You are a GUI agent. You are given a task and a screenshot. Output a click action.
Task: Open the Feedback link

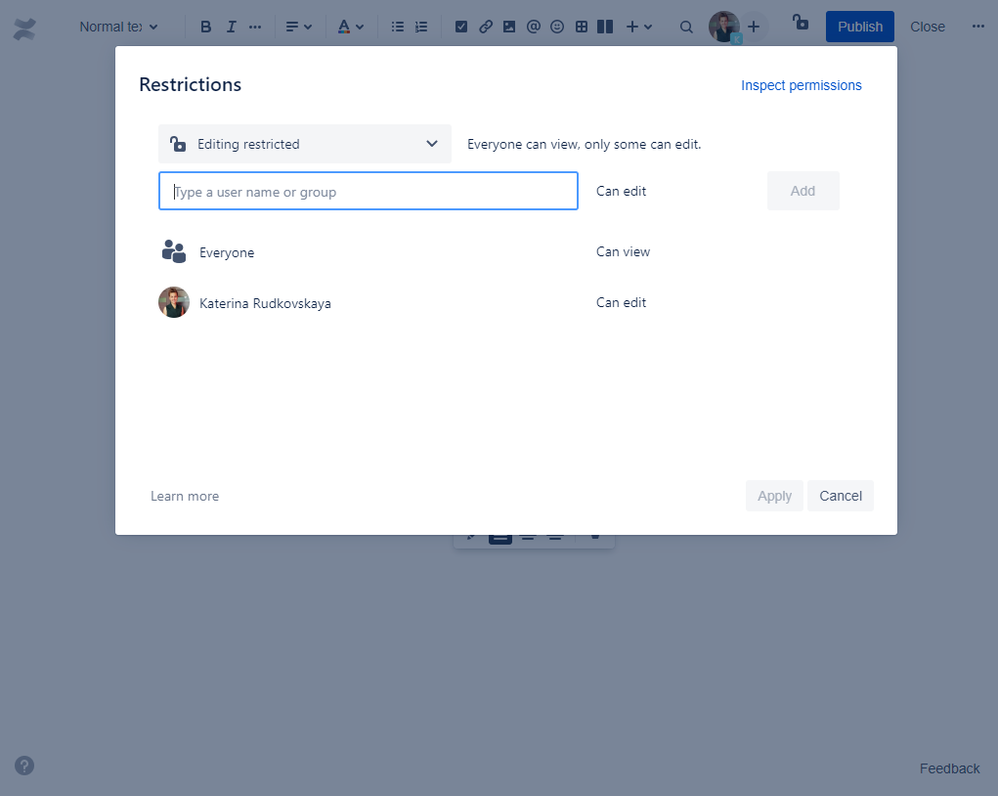950,769
